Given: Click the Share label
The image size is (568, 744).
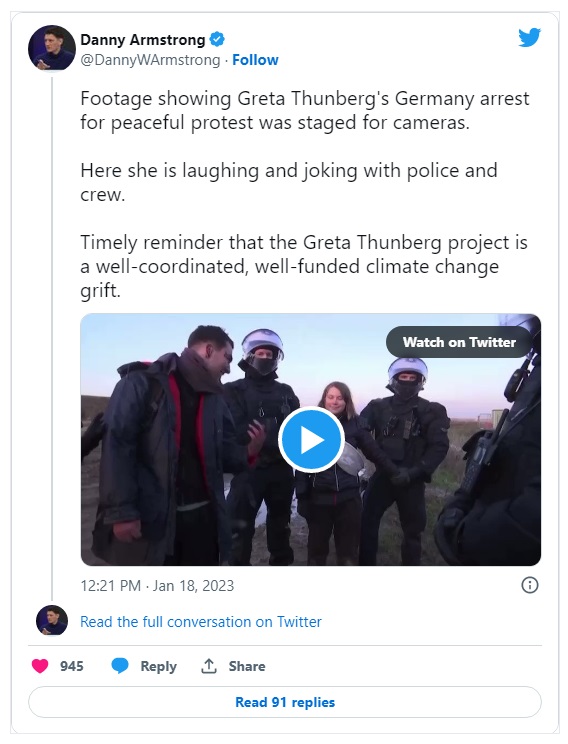Looking at the screenshot, I should (247, 666).
